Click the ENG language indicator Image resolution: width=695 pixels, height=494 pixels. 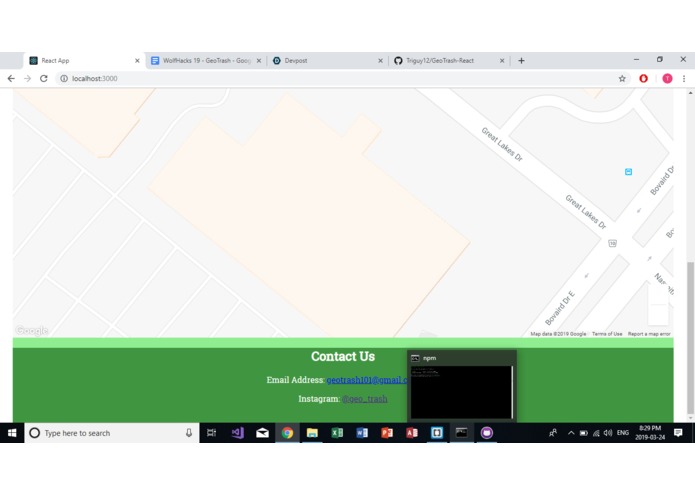[x=623, y=433]
